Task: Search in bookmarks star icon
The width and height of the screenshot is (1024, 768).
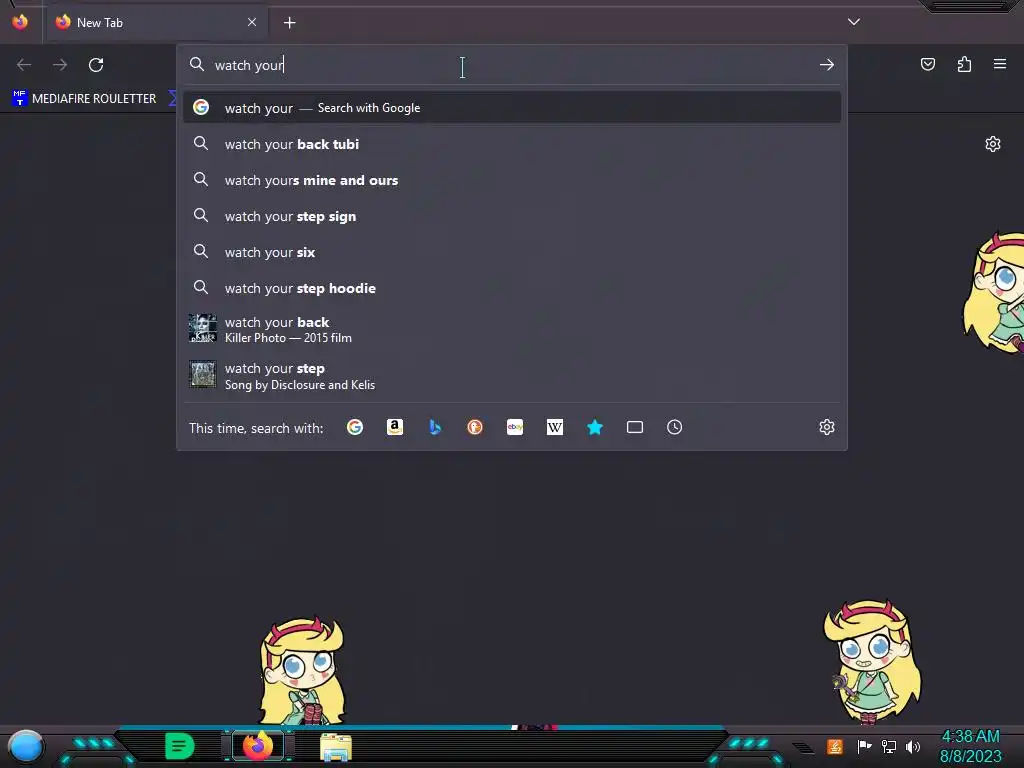Action: 594,427
